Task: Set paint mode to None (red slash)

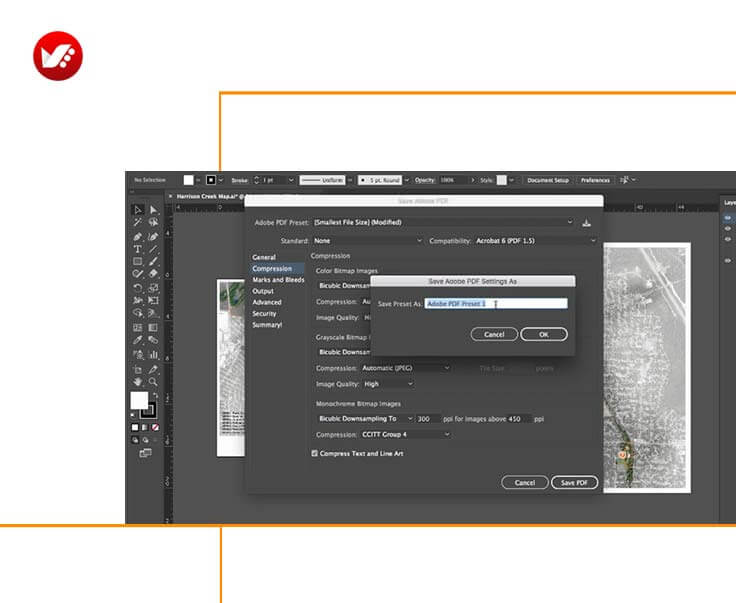Action: [x=155, y=427]
